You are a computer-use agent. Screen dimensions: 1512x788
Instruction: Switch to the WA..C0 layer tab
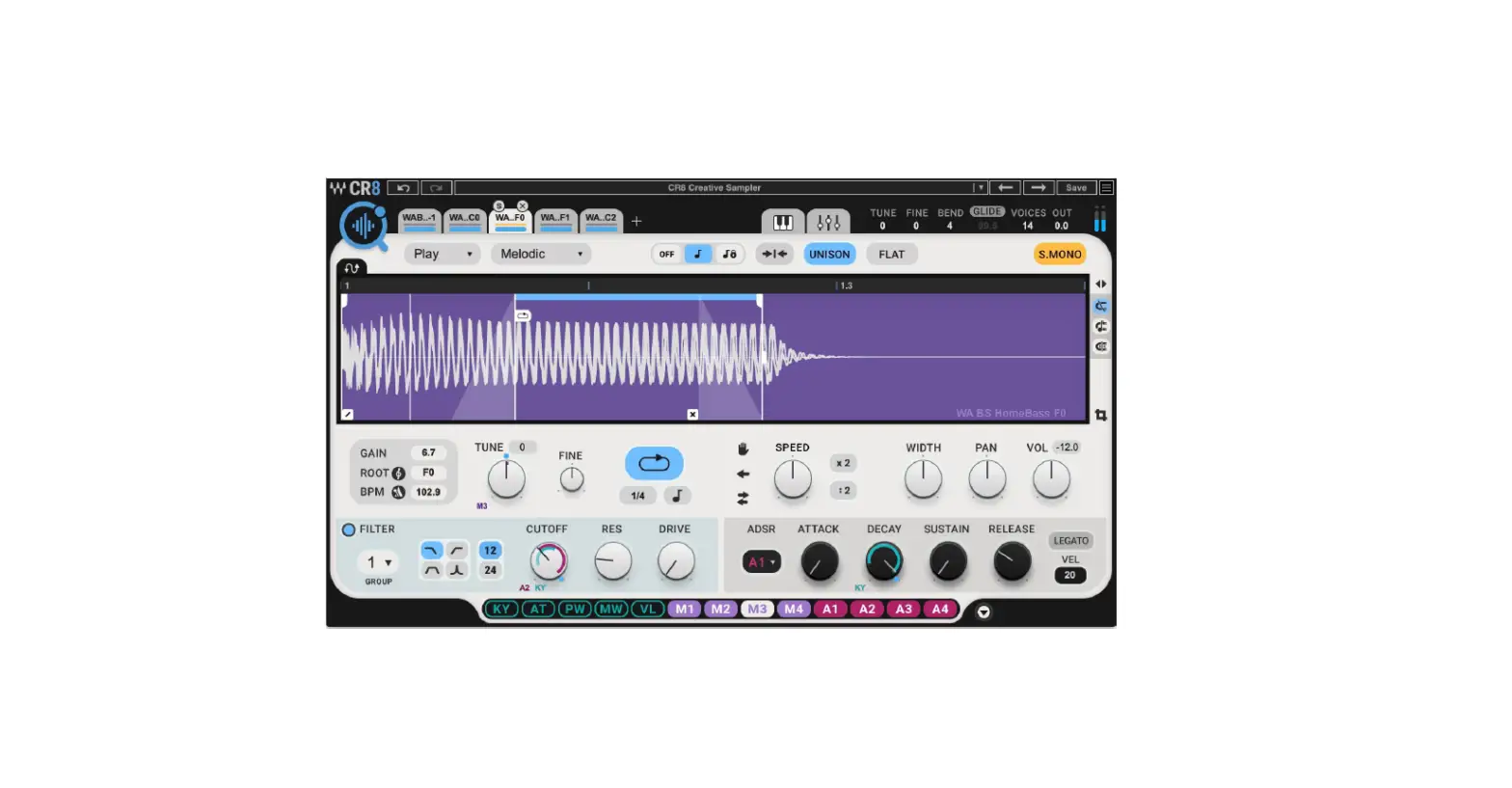(465, 221)
